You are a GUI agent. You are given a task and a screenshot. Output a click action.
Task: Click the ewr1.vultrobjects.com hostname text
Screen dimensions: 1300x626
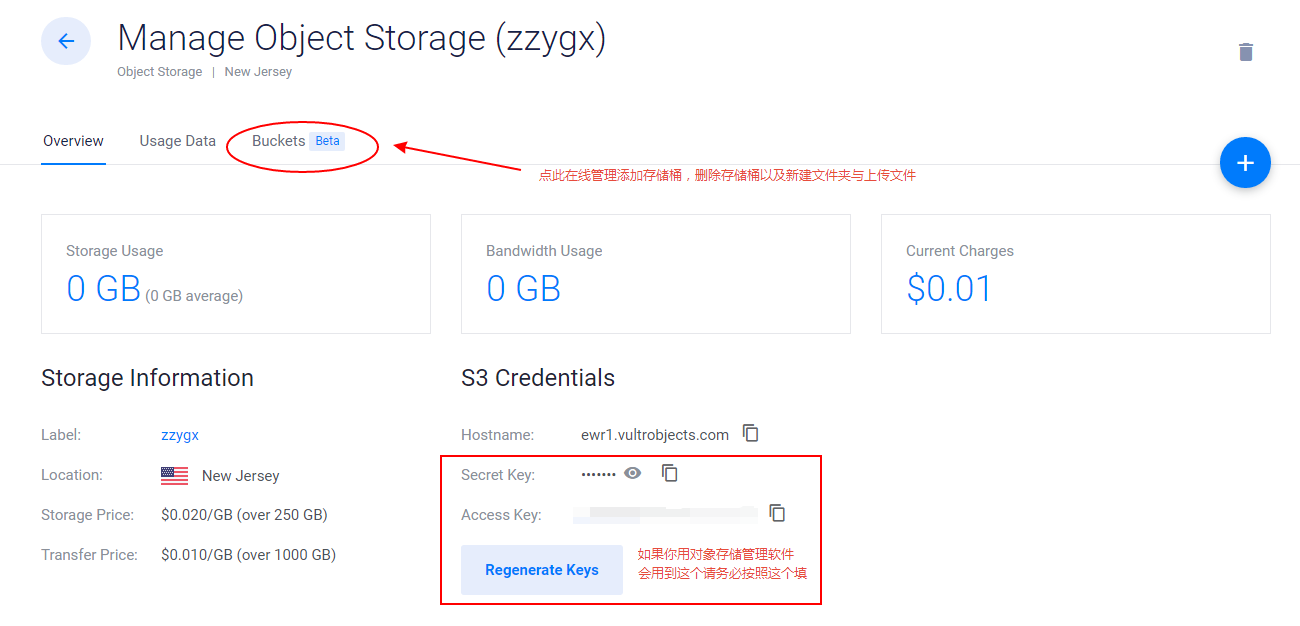655,435
